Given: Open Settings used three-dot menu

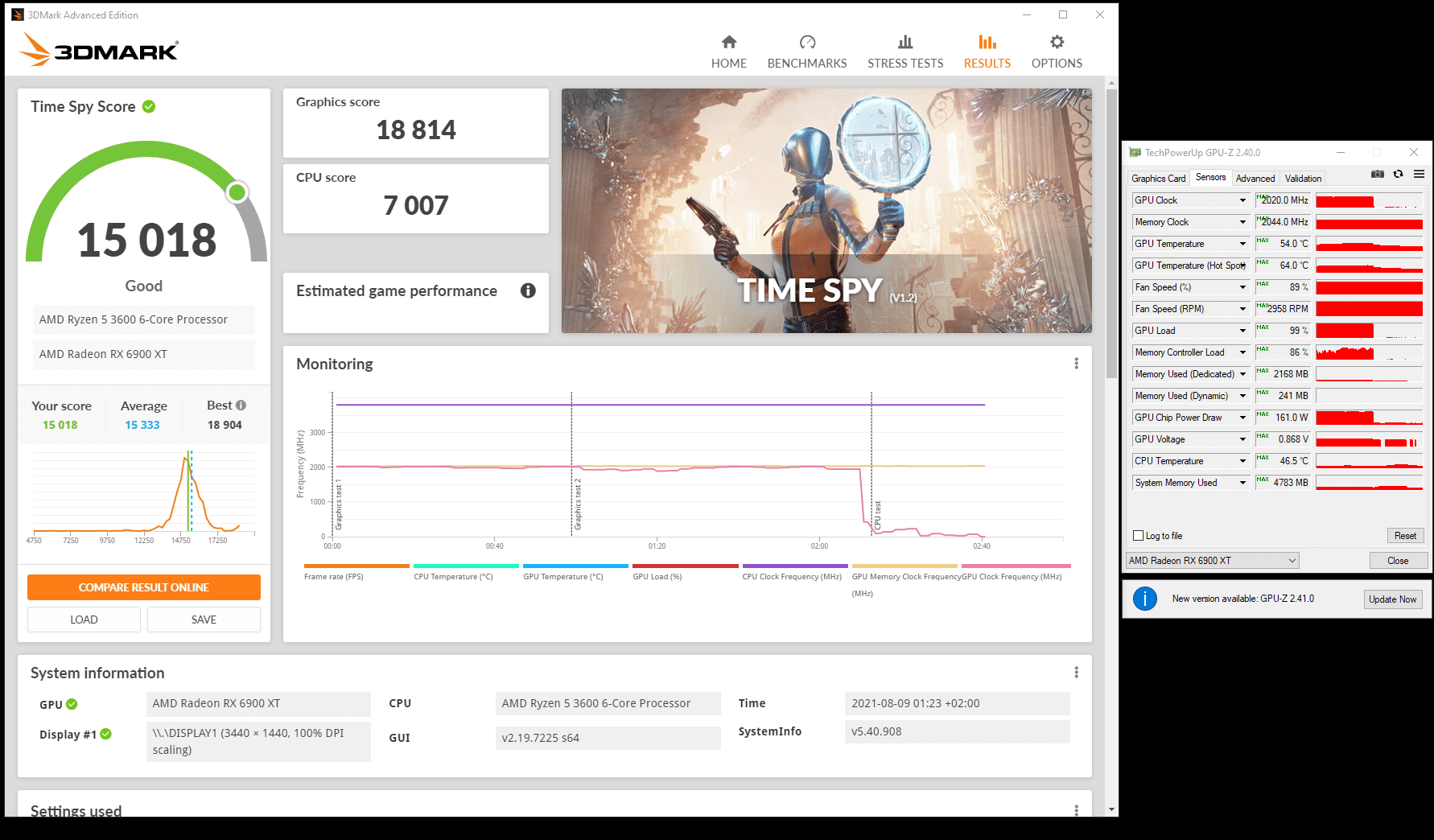Looking at the screenshot, I should pyautogui.click(x=1076, y=810).
